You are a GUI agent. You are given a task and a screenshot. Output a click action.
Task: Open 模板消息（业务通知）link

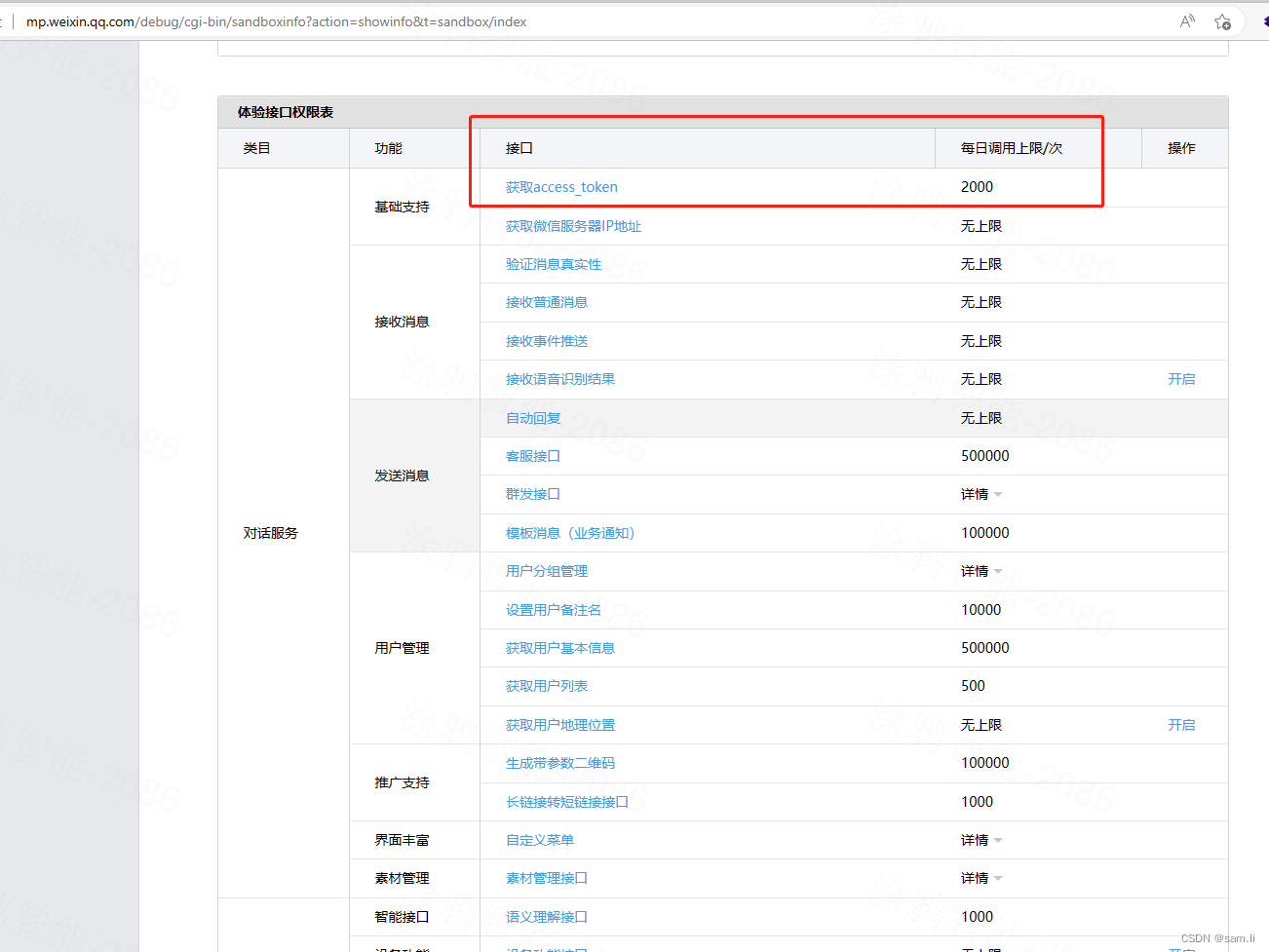[x=570, y=533]
